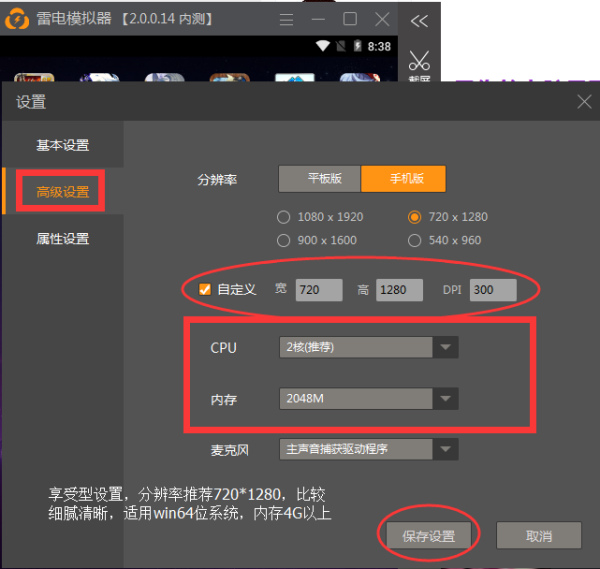Click the 分辨率 label
Image resolution: width=600 pixels, height=569 pixels.
[217, 179]
